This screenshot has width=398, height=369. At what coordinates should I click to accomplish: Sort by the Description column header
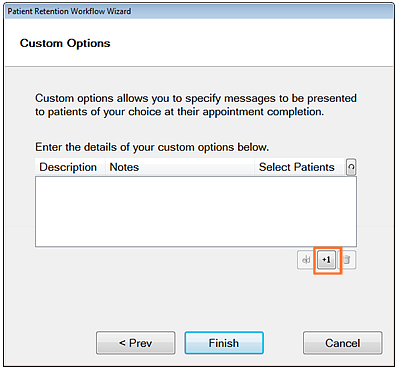click(x=70, y=167)
